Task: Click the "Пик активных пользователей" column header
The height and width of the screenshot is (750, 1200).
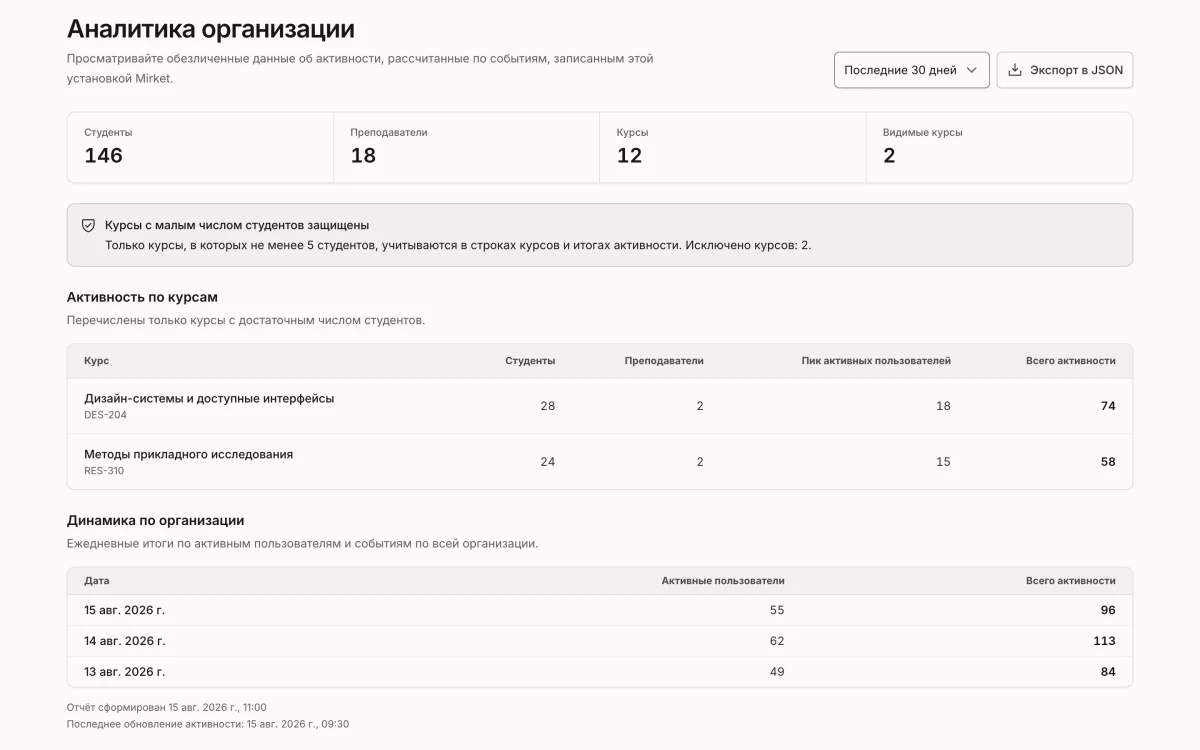Action: (x=876, y=361)
